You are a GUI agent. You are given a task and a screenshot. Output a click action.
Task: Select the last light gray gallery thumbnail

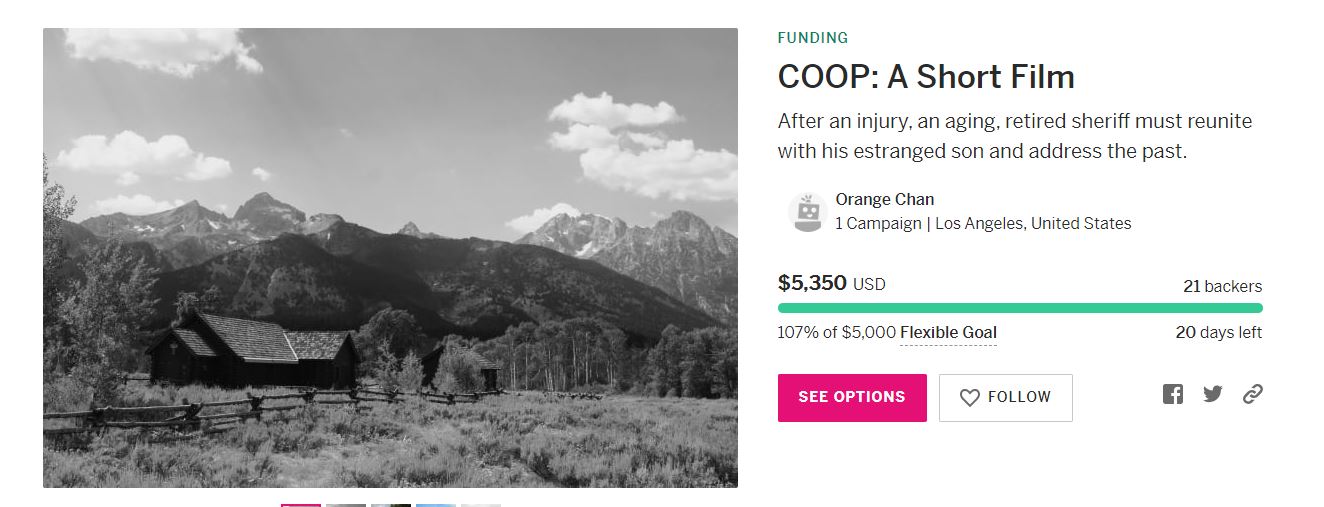[x=480, y=505]
